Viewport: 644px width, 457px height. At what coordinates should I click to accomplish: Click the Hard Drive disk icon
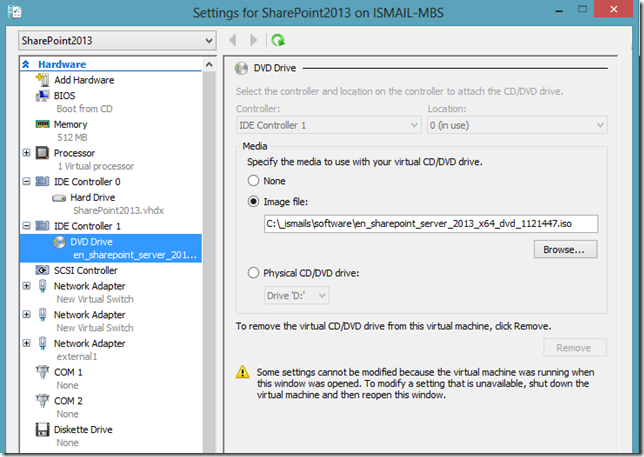[59, 198]
